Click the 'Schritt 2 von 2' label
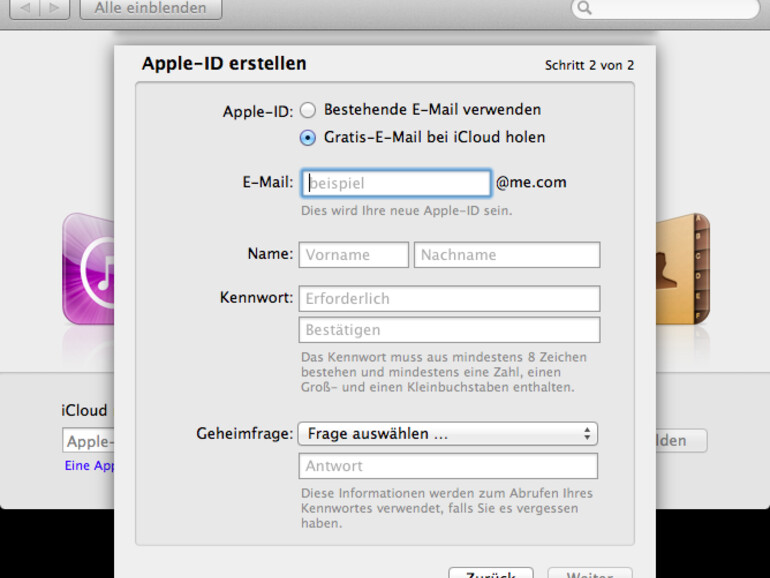The height and width of the screenshot is (578, 770). 589,65
